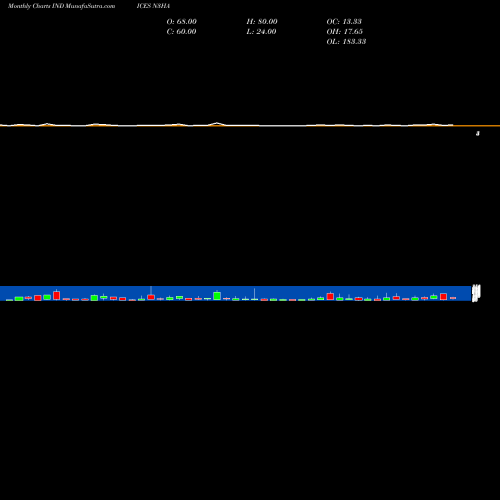This screenshot has height=500, width=500.
Task: Select the low price value L: 24.00
Action: 261,31
